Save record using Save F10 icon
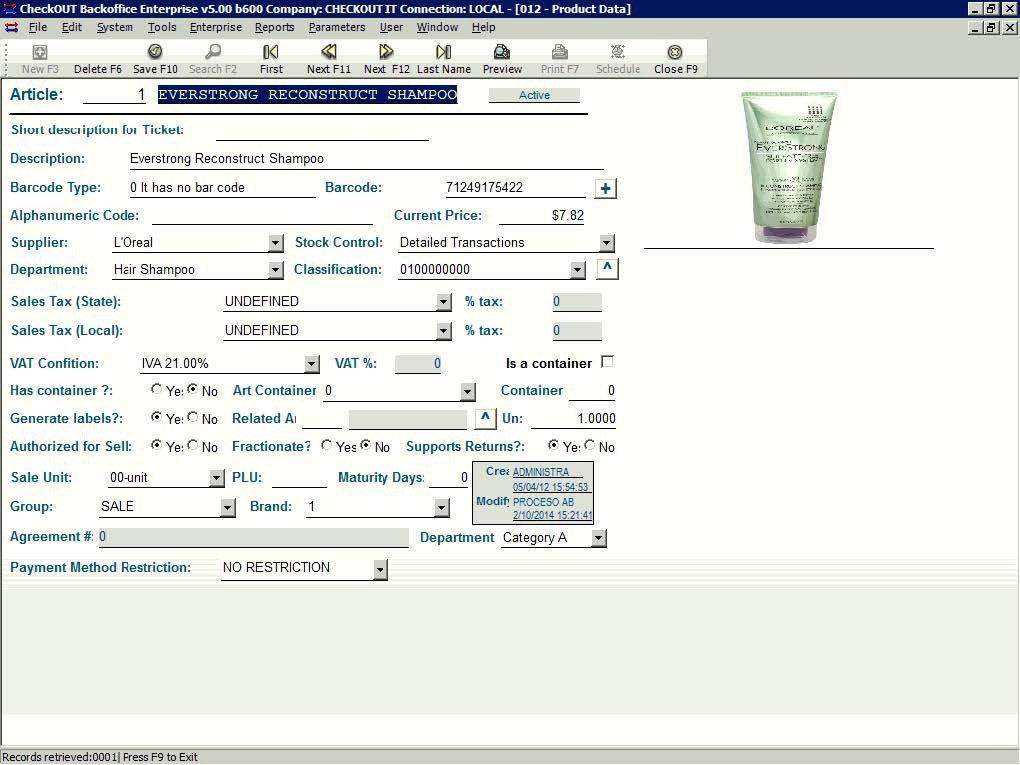 (x=155, y=52)
